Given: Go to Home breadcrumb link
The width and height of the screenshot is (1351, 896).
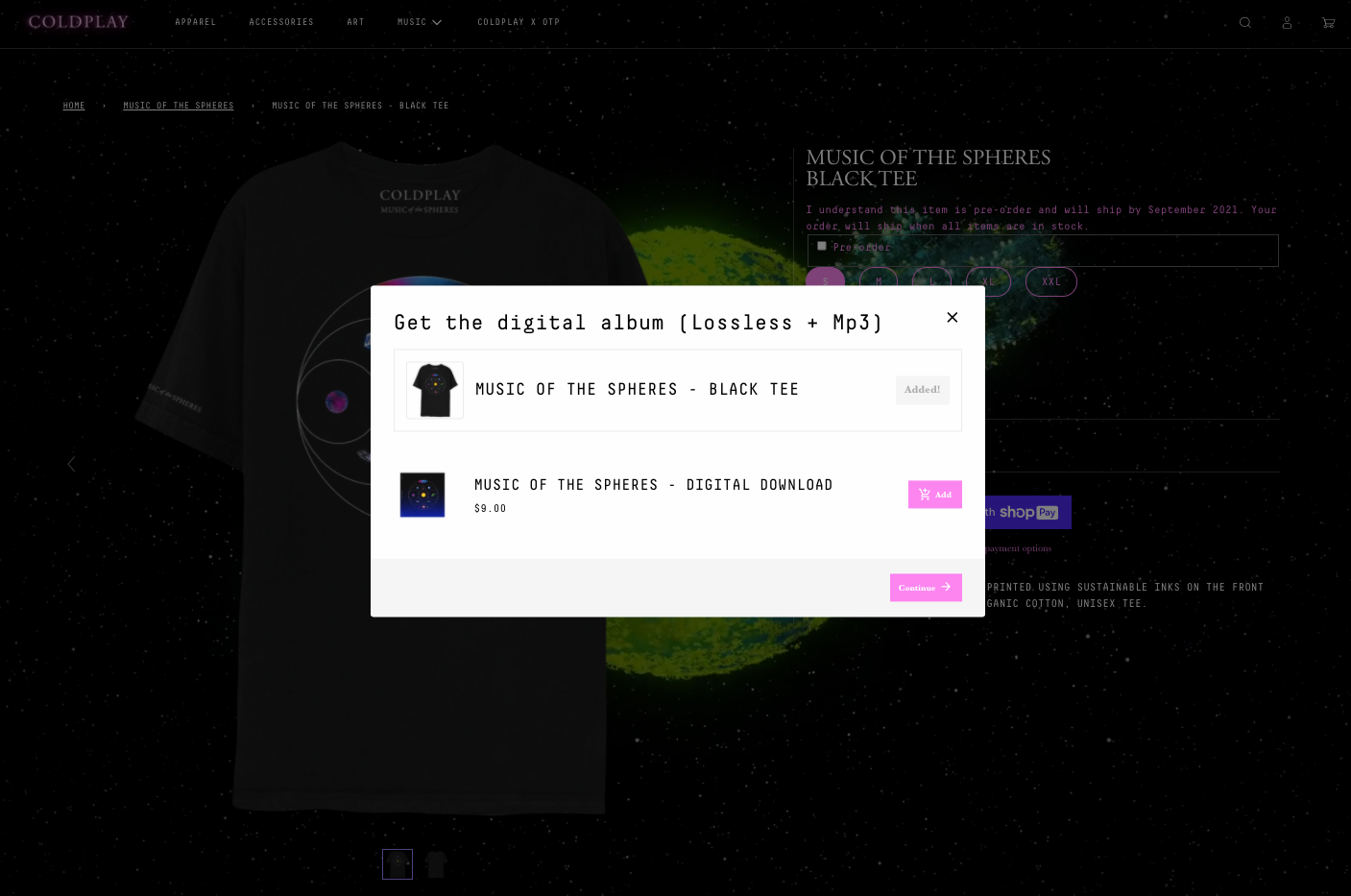Looking at the screenshot, I should click(x=74, y=106).
